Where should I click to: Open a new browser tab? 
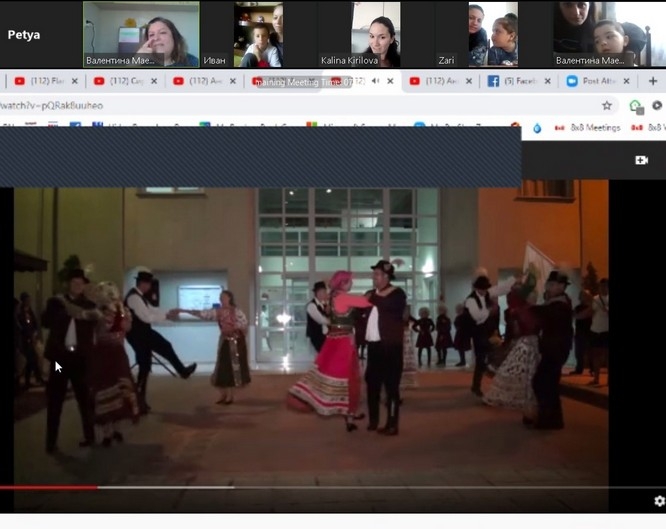pos(653,81)
